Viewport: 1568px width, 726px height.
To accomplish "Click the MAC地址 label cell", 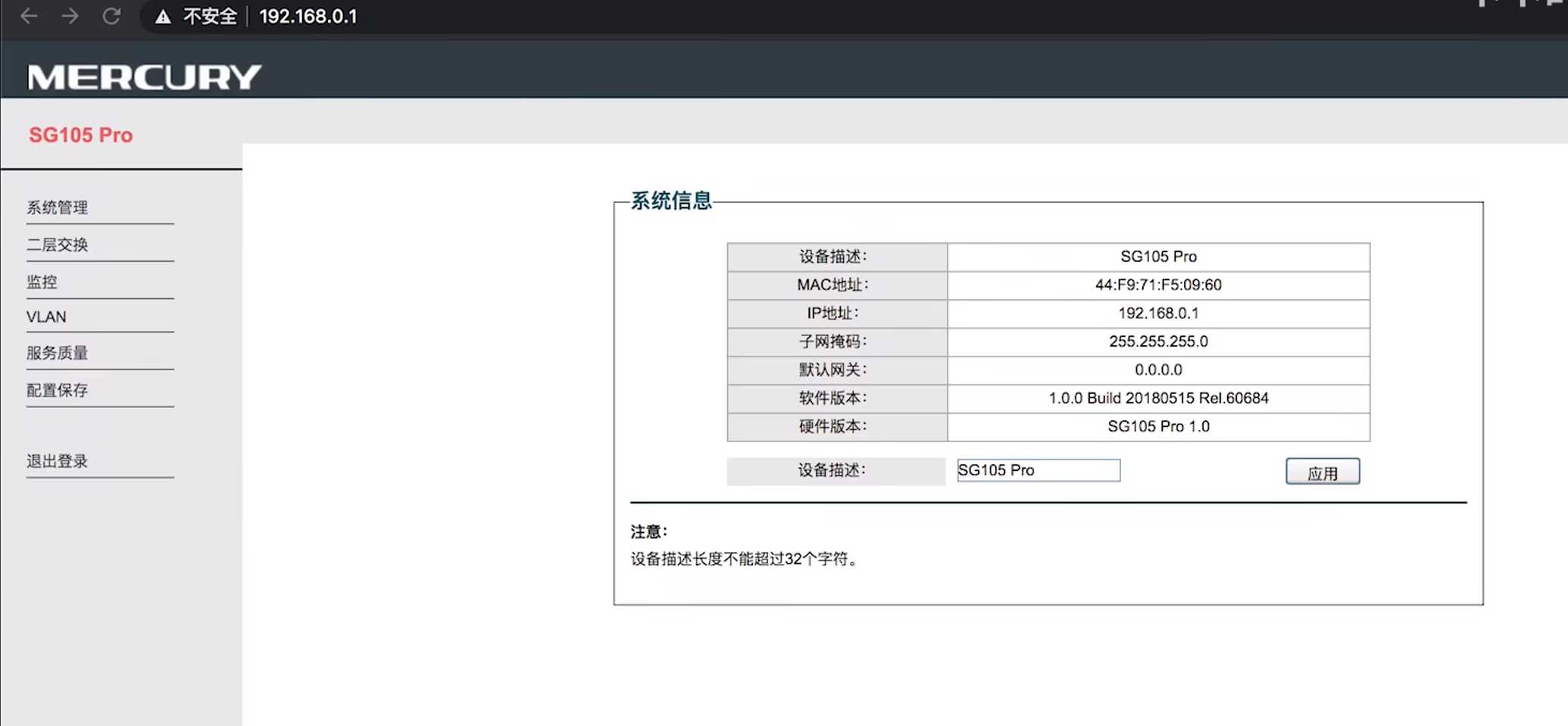I will pos(837,285).
